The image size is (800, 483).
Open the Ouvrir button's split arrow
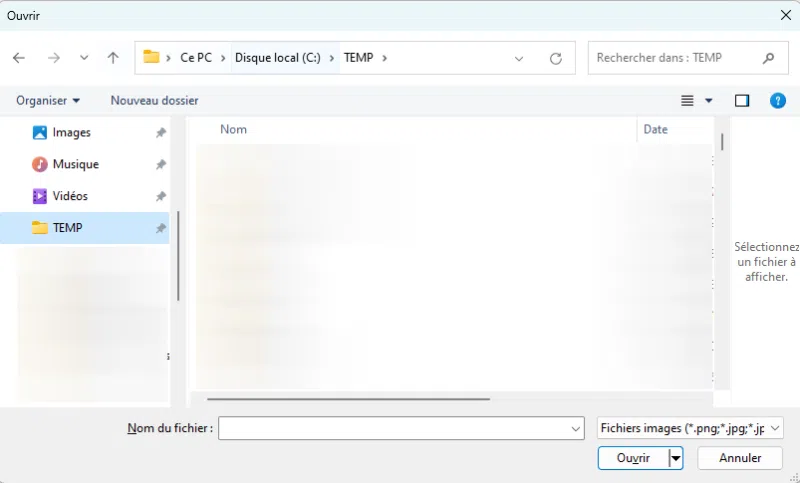pos(676,458)
